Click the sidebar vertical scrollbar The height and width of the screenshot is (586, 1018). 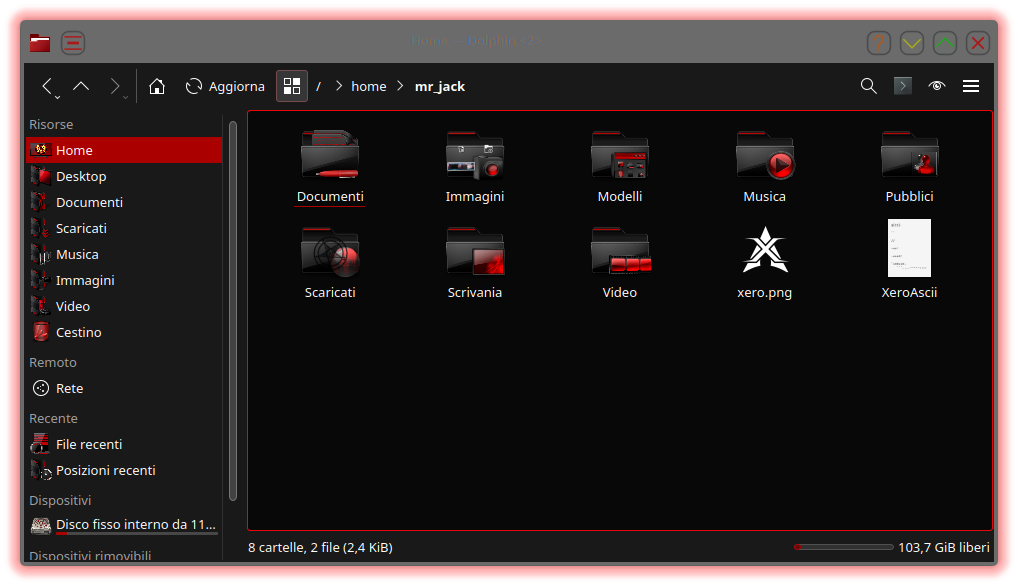click(x=233, y=311)
